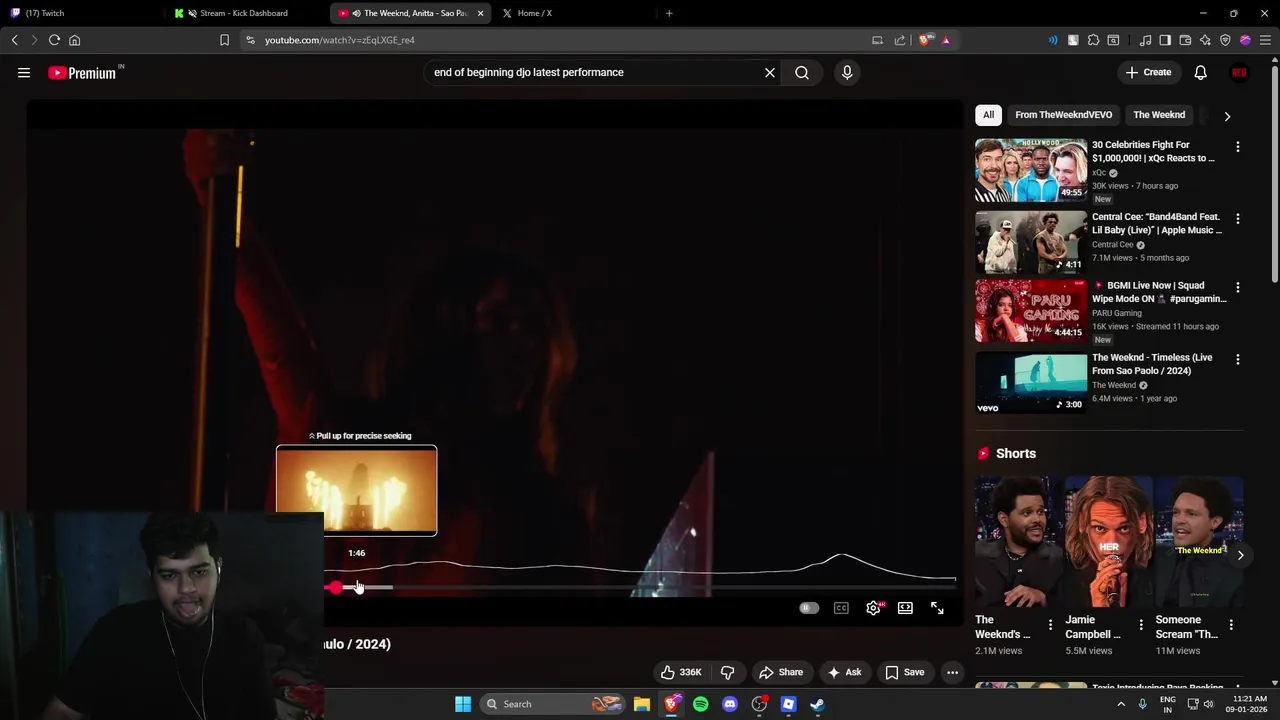This screenshot has height=720, width=1280.
Task: Open Brave Shields lion icon
Action: [926, 40]
